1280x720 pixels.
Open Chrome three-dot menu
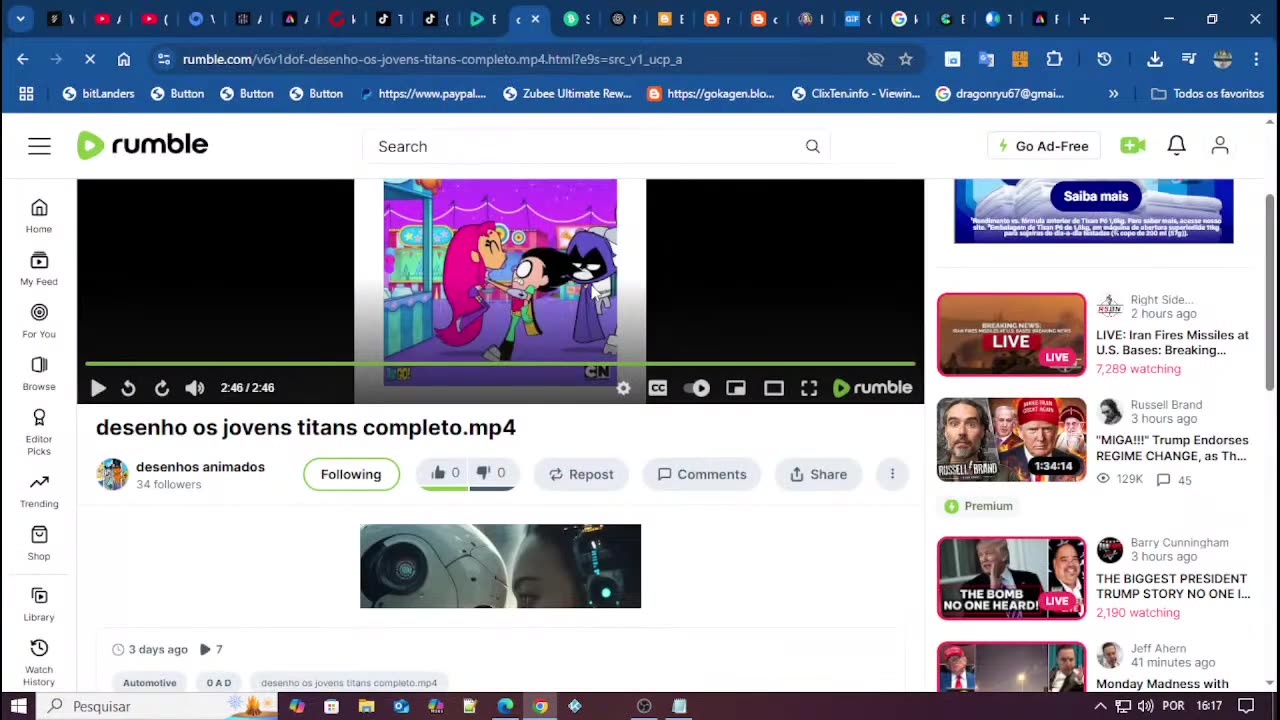(x=1256, y=59)
